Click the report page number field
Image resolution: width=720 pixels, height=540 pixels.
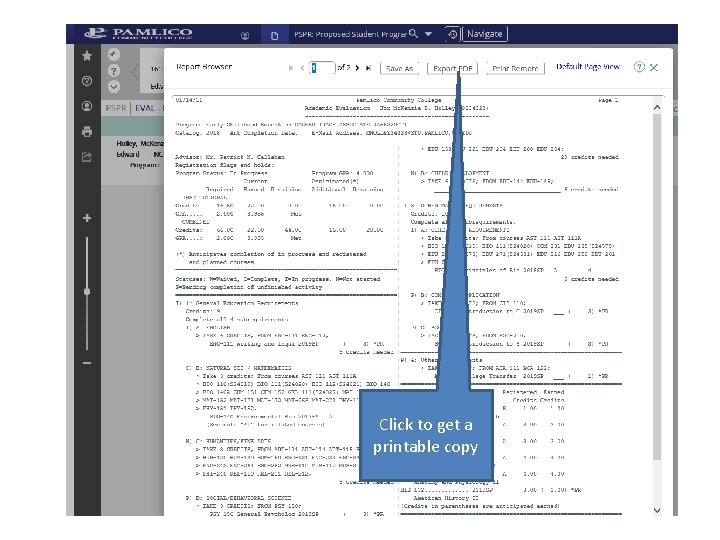[322, 68]
